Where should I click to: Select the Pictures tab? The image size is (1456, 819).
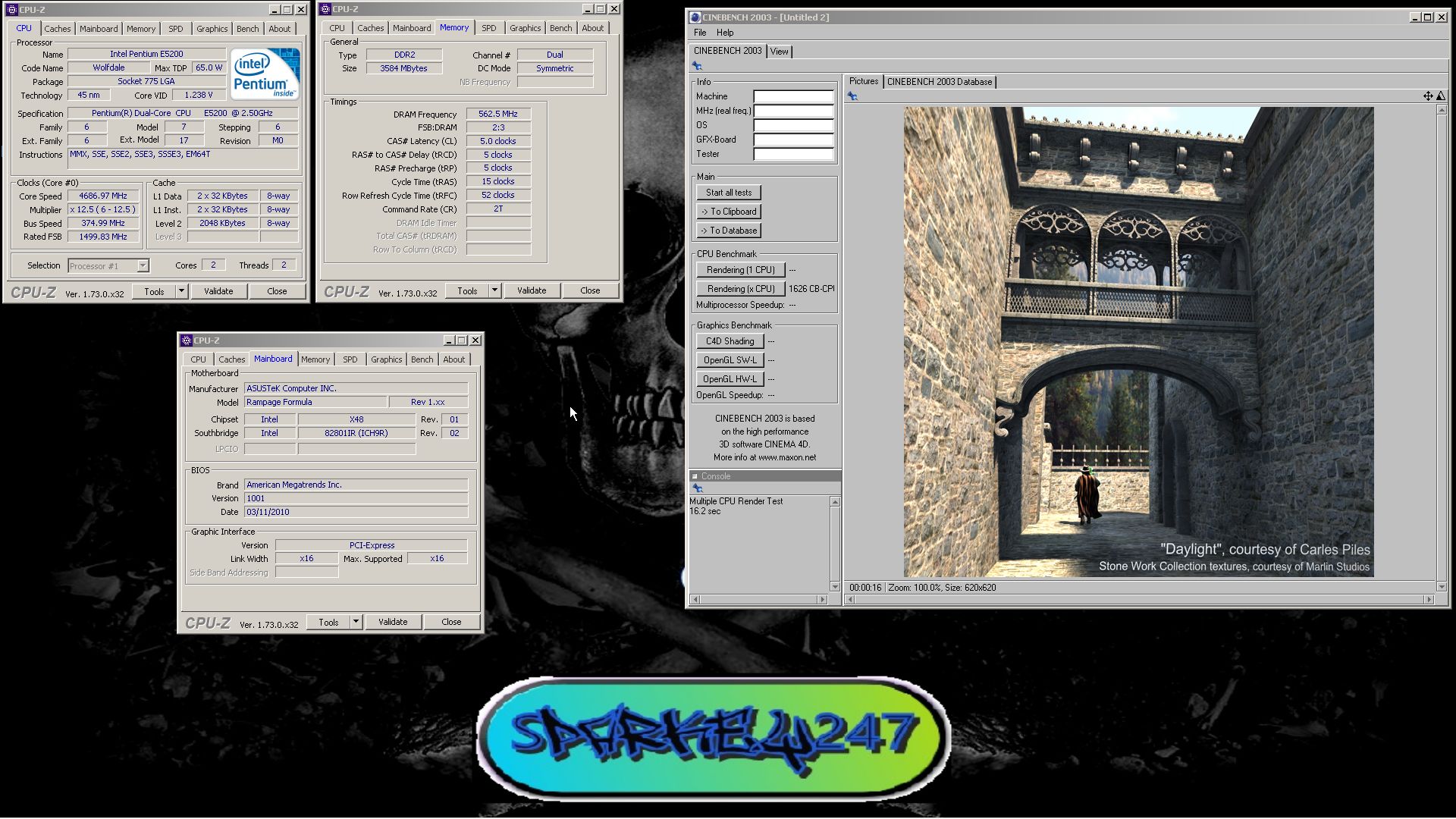864,81
